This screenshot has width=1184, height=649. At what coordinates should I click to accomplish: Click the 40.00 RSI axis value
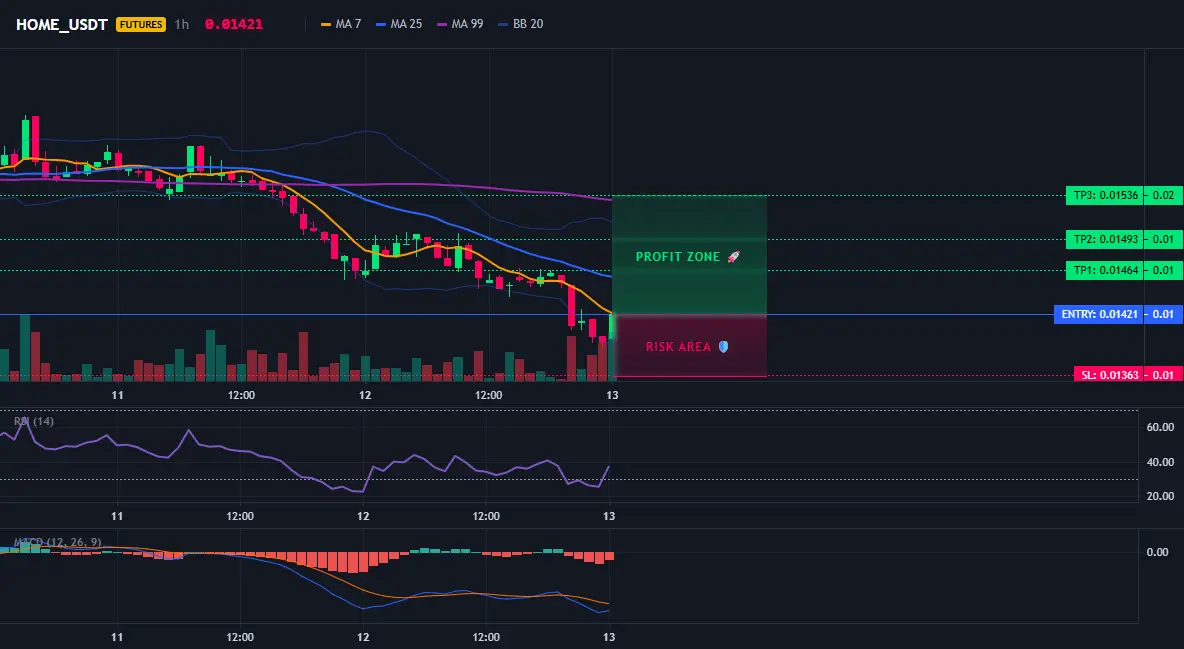1161,462
